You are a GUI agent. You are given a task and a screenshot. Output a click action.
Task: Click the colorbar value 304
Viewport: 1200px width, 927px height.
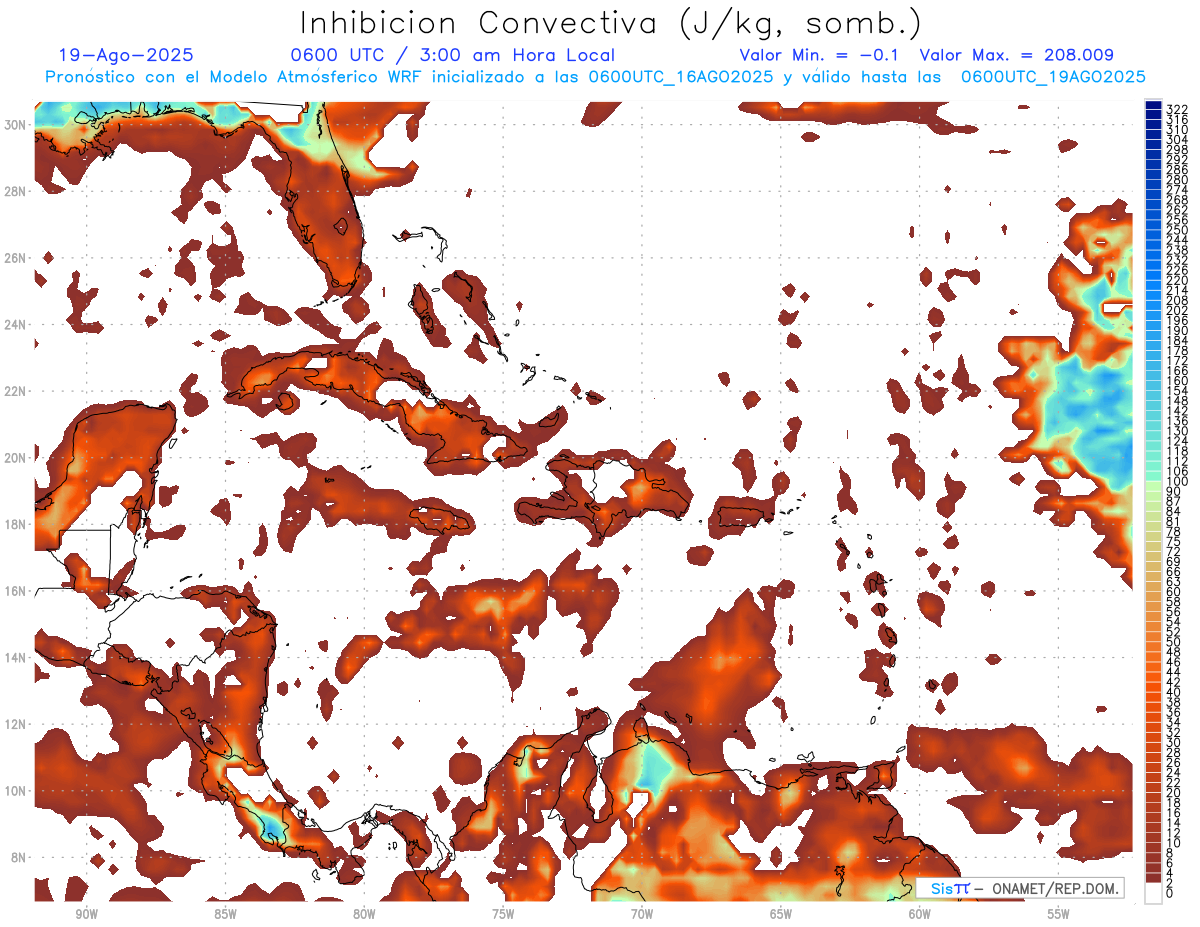coord(1176,140)
